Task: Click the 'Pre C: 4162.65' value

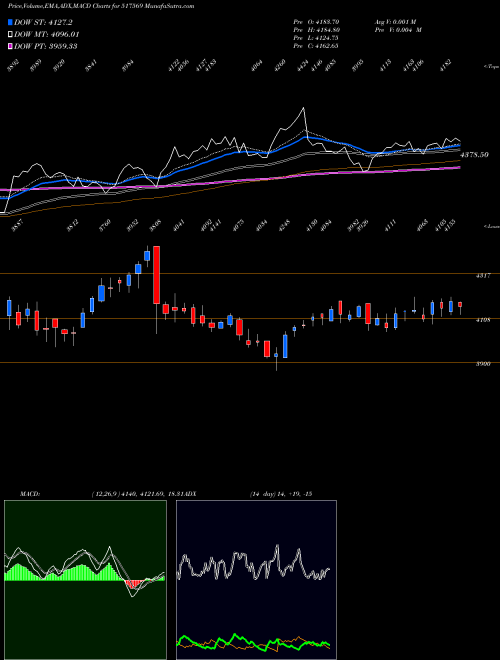Action: [x=316, y=46]
